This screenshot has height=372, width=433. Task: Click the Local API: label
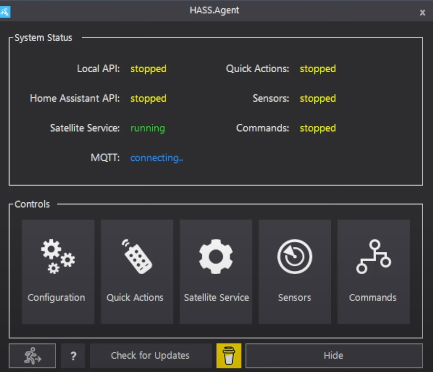click(98, 69)
